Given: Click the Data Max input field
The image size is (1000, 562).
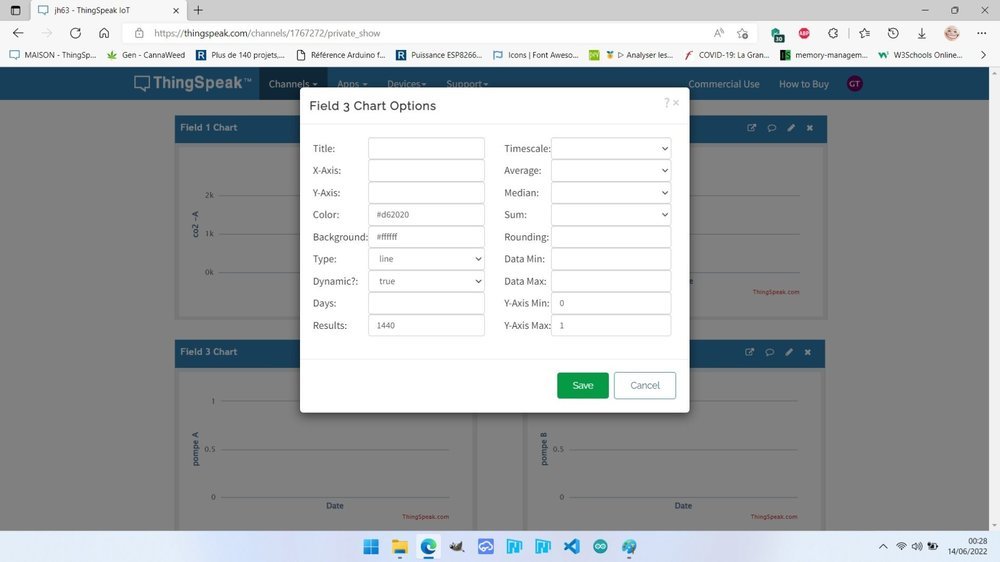Looking at the screenshot, I should point(611,281).
